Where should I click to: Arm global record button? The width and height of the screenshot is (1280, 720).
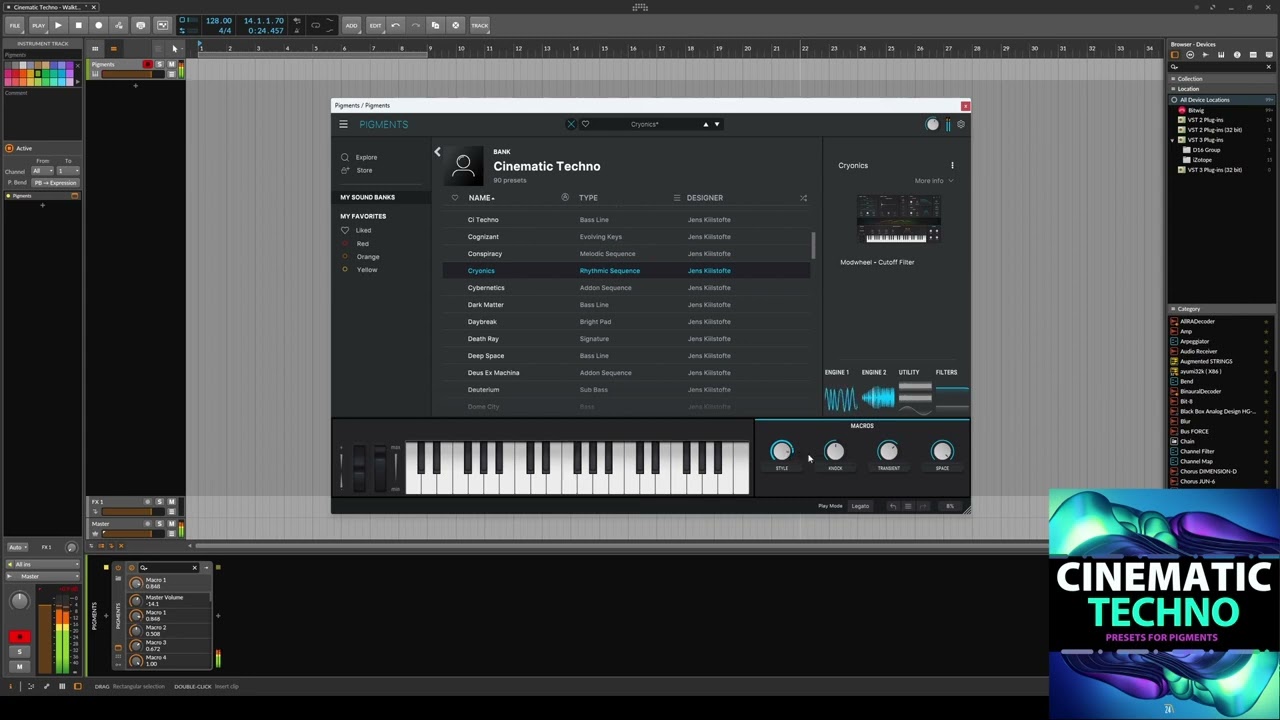click(x=98, y=25)
